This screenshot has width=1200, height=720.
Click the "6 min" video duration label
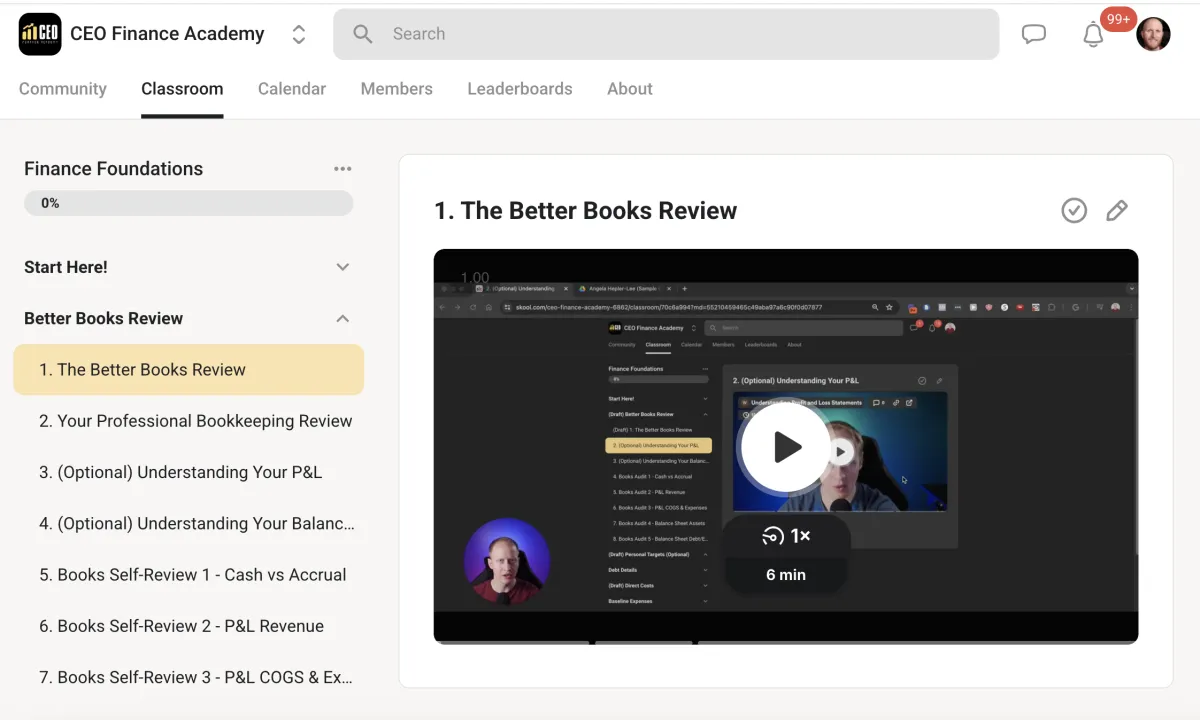[x=786, y=574]
